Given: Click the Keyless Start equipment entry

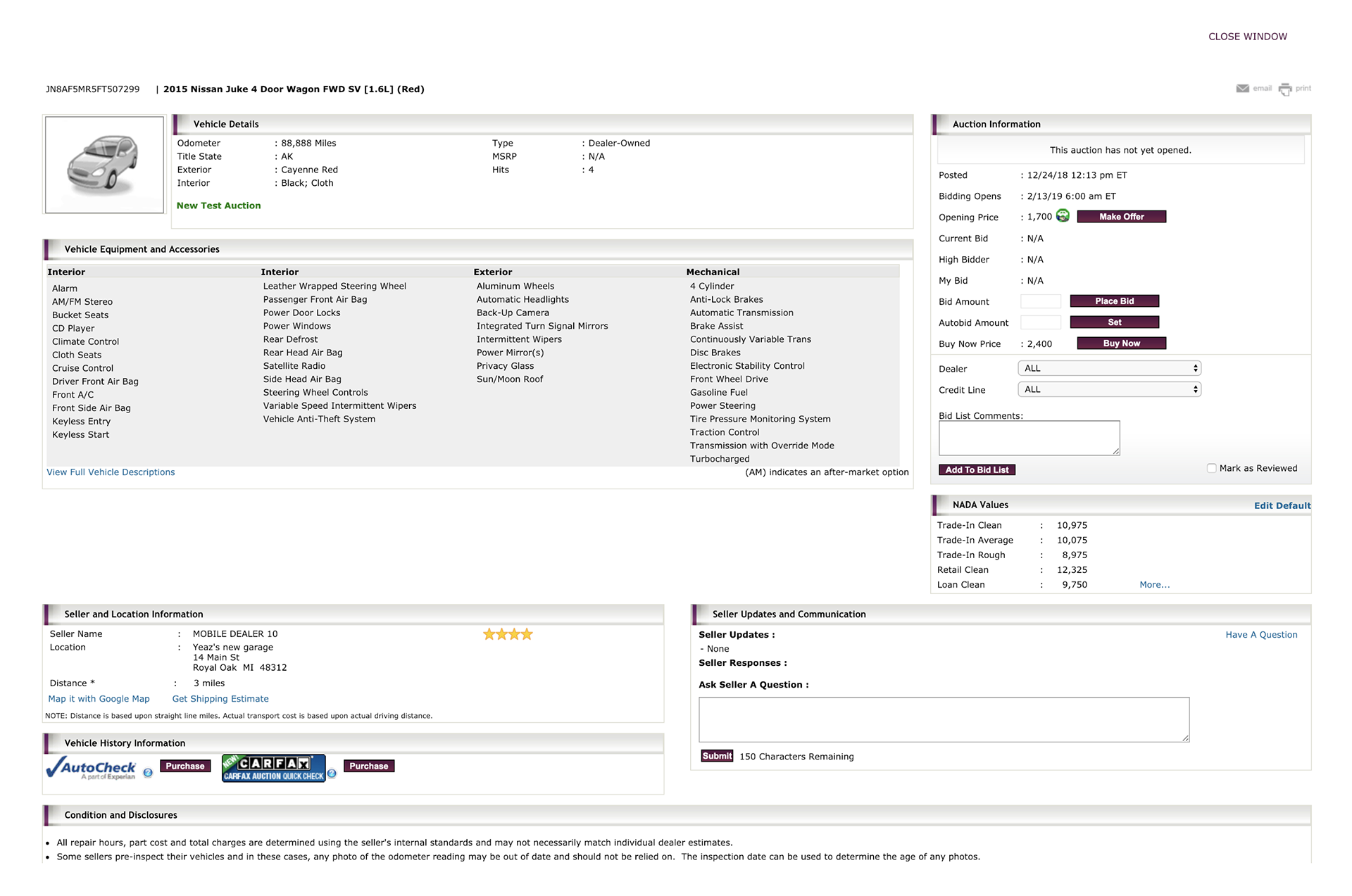Looking at the screenshot, I should pyautogui.click(x=80, y=435).
